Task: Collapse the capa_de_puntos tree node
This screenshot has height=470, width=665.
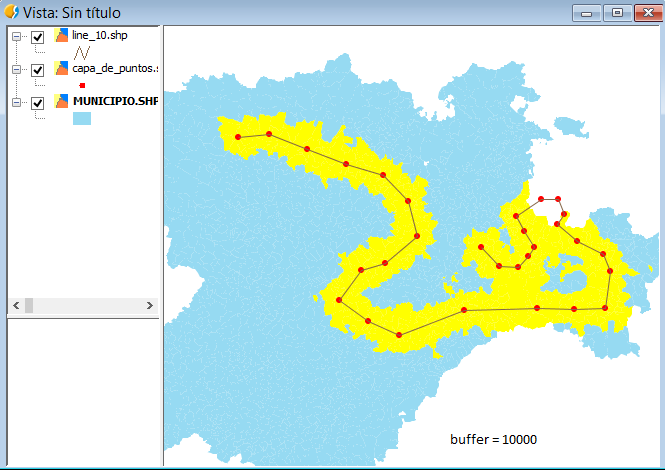Action: click(x=17, y=70)
